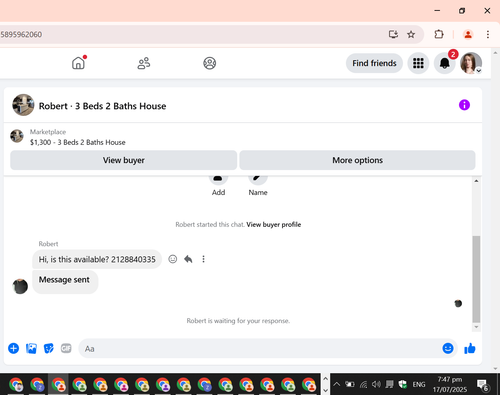
Task: Click the taskbar overflow up arrow
Action: point(325,379)
